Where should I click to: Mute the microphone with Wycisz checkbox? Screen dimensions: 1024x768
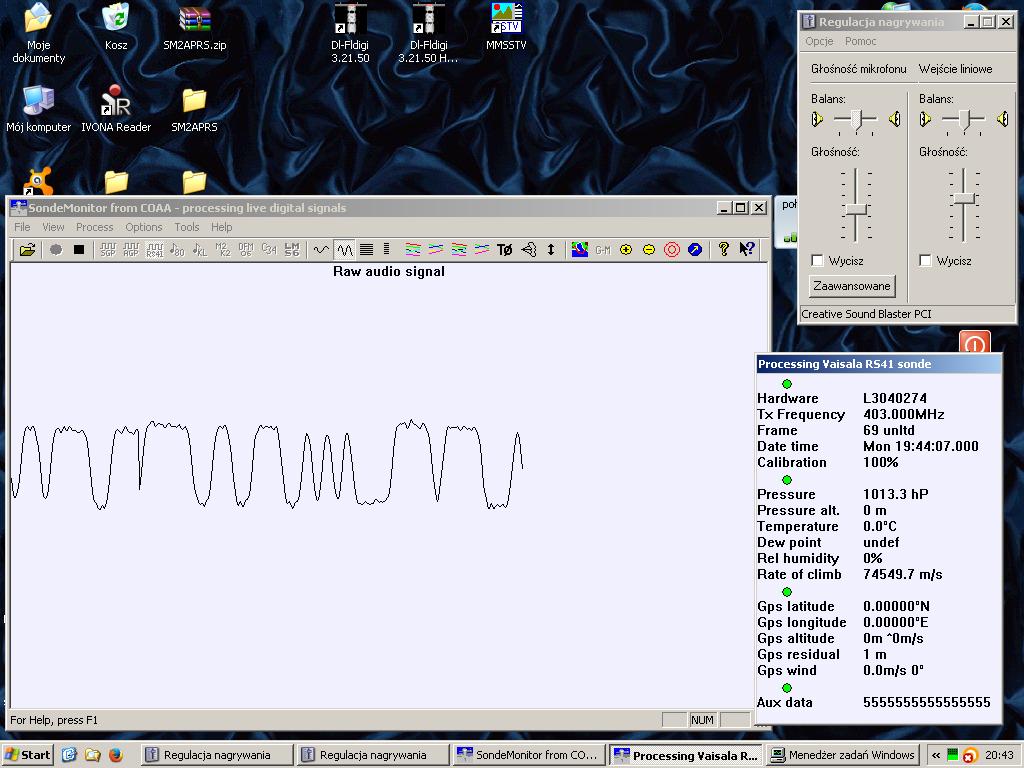pos(817,261)
